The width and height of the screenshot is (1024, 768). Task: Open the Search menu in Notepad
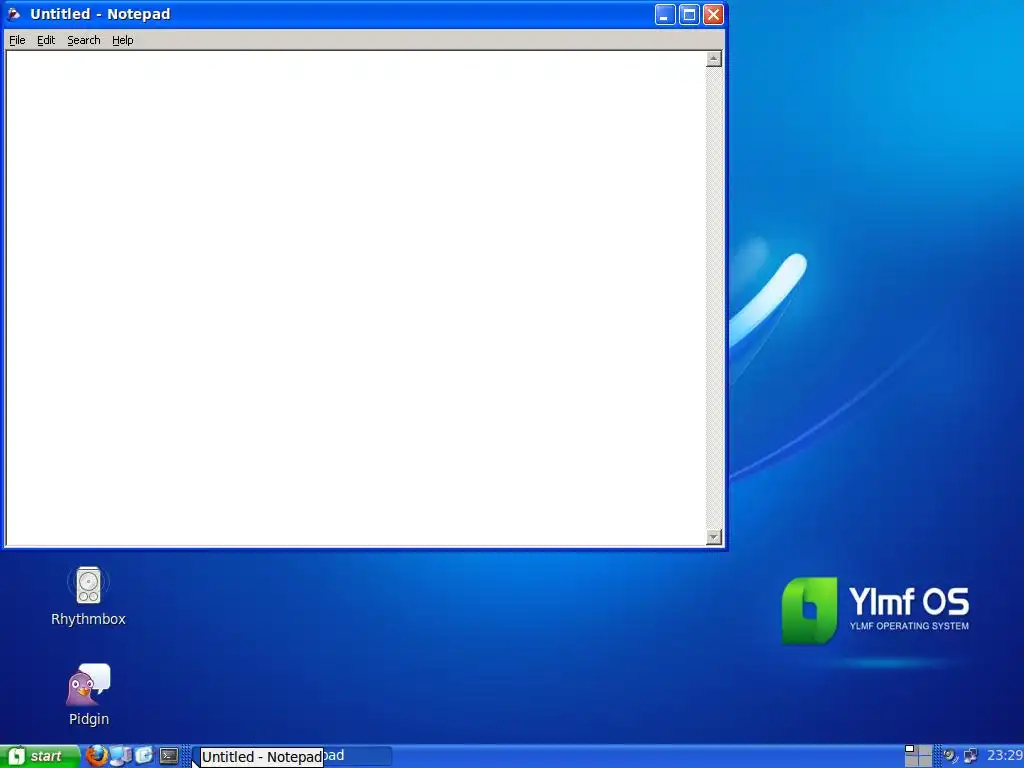tap(84, 40)
